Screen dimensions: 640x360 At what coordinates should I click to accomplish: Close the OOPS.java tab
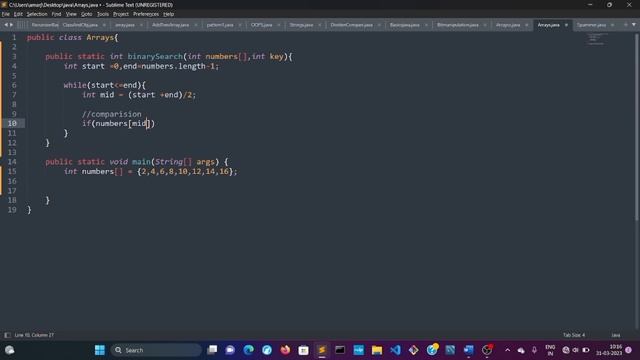(279, 25)
